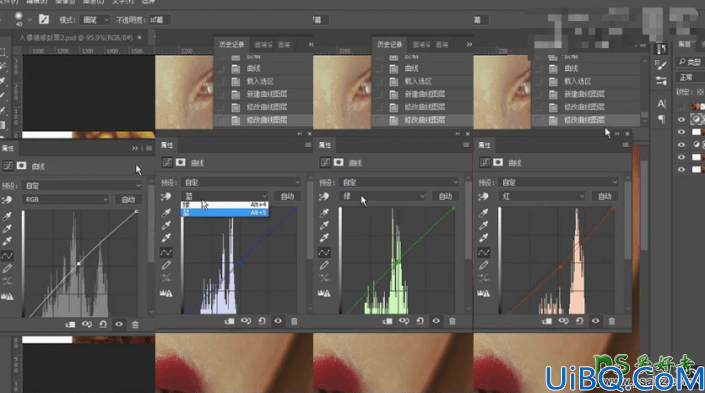
Task: Open Character panel 'A' icon in right dock
Action: (x=661, y=103)
